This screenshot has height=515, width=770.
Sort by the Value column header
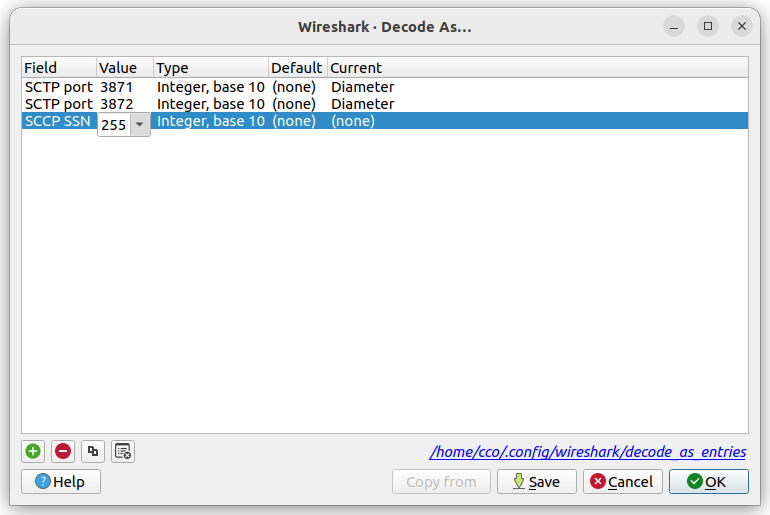(x=124, y=68)
